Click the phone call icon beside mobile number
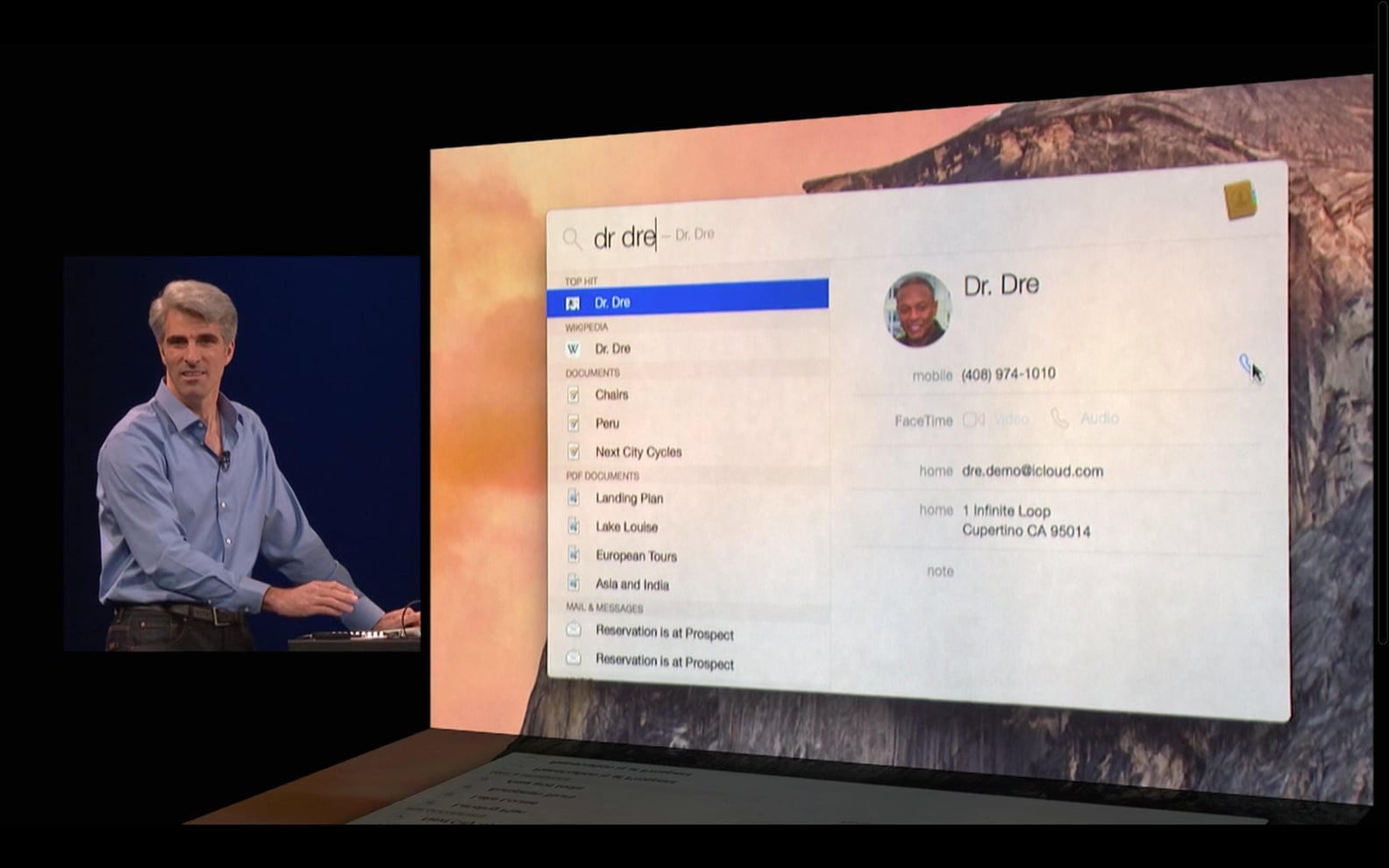This screenshot has height=868, width=1389. pyautogui.click(x=1244, y=363)
